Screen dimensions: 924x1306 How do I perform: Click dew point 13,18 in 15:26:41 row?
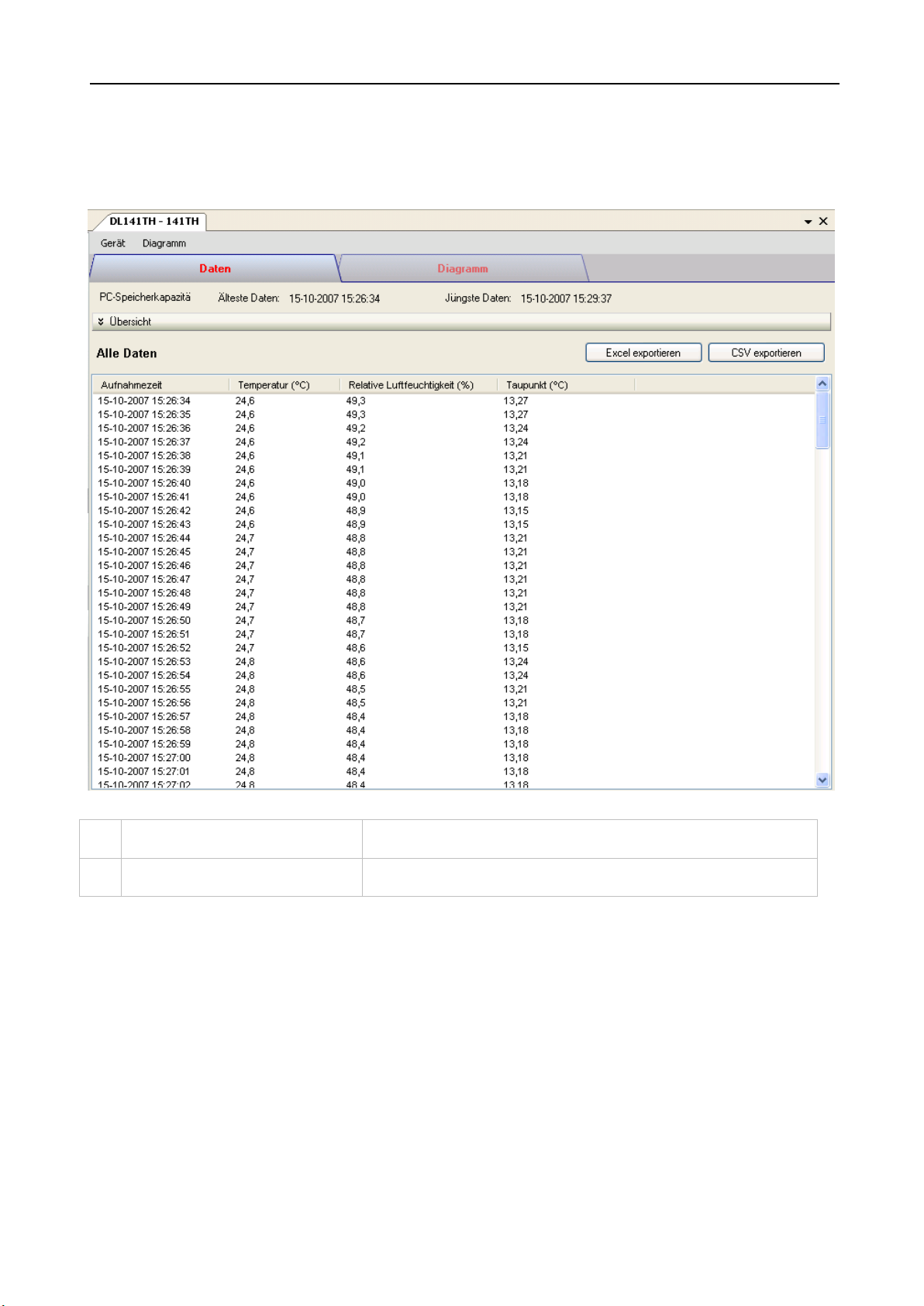pos(515,498)
